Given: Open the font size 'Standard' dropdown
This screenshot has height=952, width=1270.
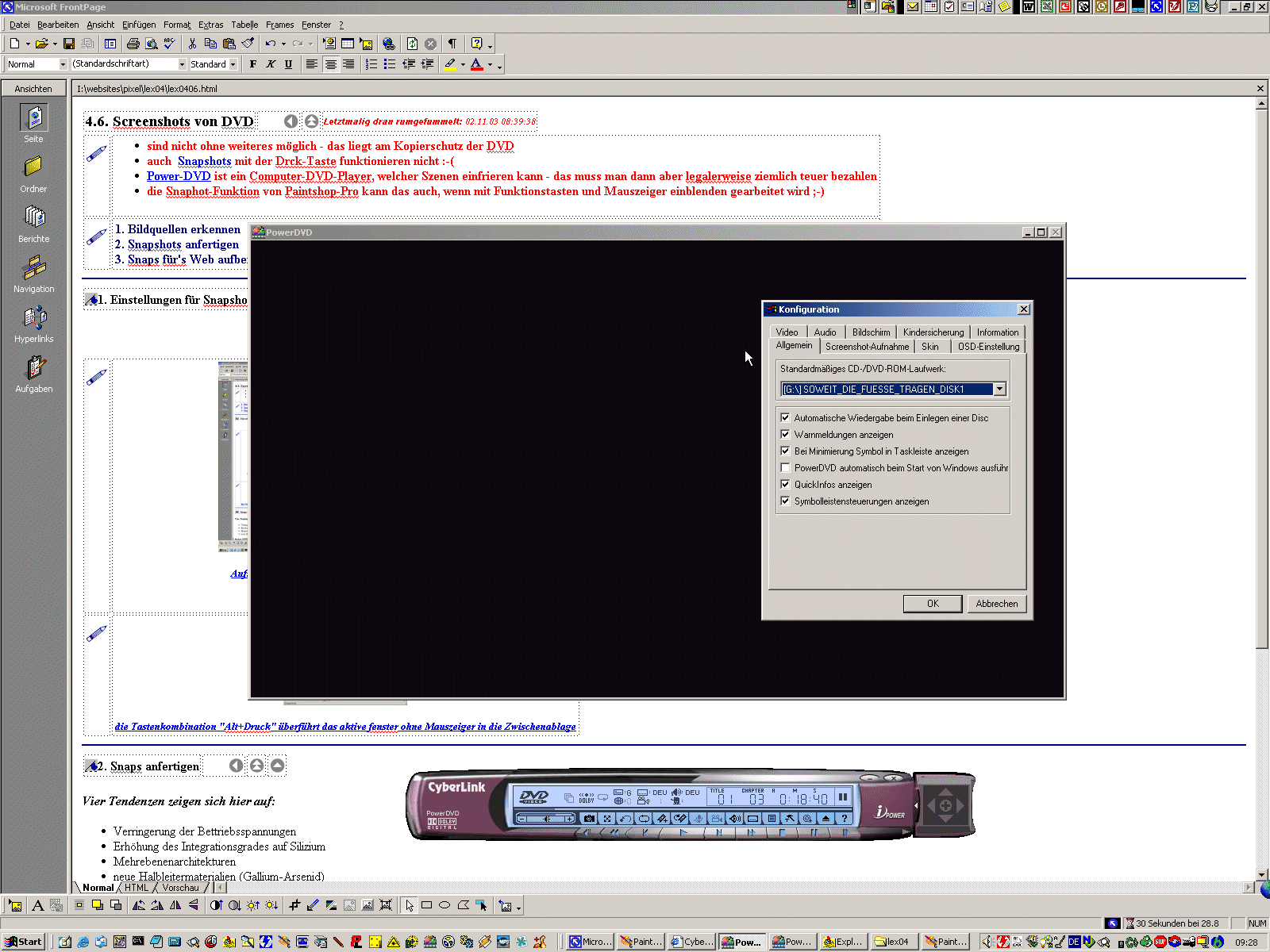Looking at the screenshot, I should coord(233,64).
